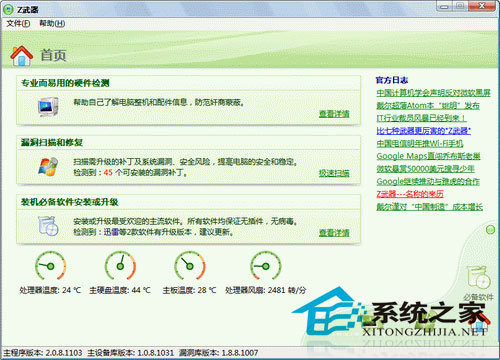Open the 帮助(H) menu
500x360 pixels.
point(52,23)
